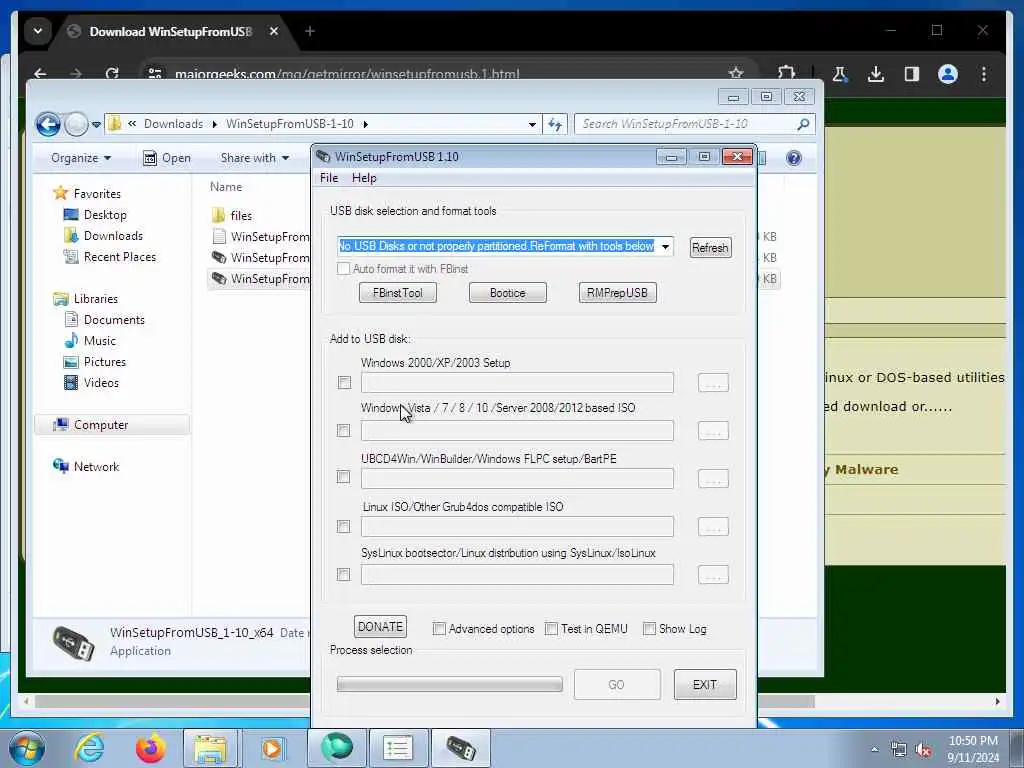The height and width of the screenshot is (768, 1024).
Task: Click Explorer back arrow button
Action: [x=48, y=124]
